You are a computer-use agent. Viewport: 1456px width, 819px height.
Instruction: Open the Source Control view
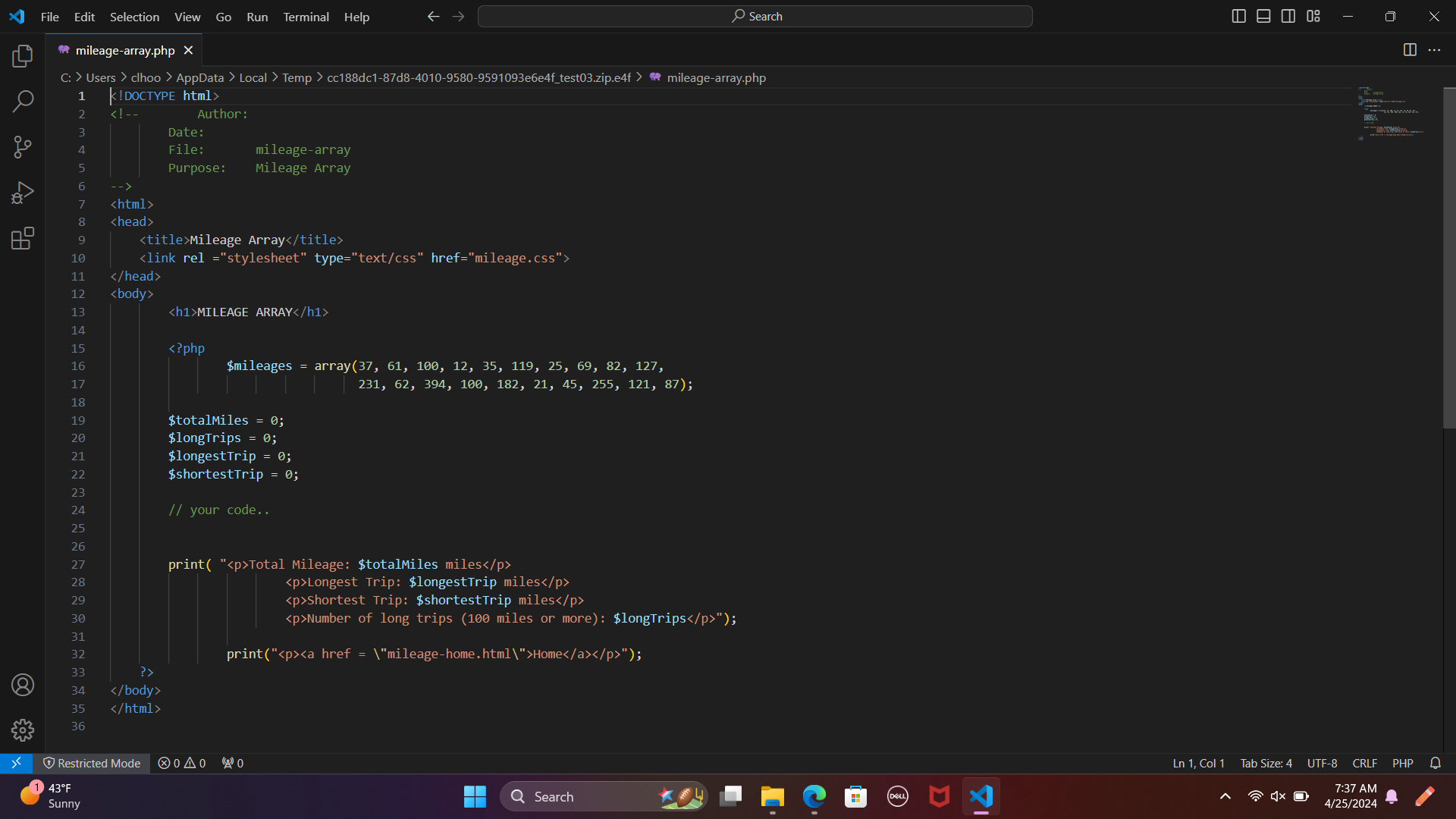[22, 146]
